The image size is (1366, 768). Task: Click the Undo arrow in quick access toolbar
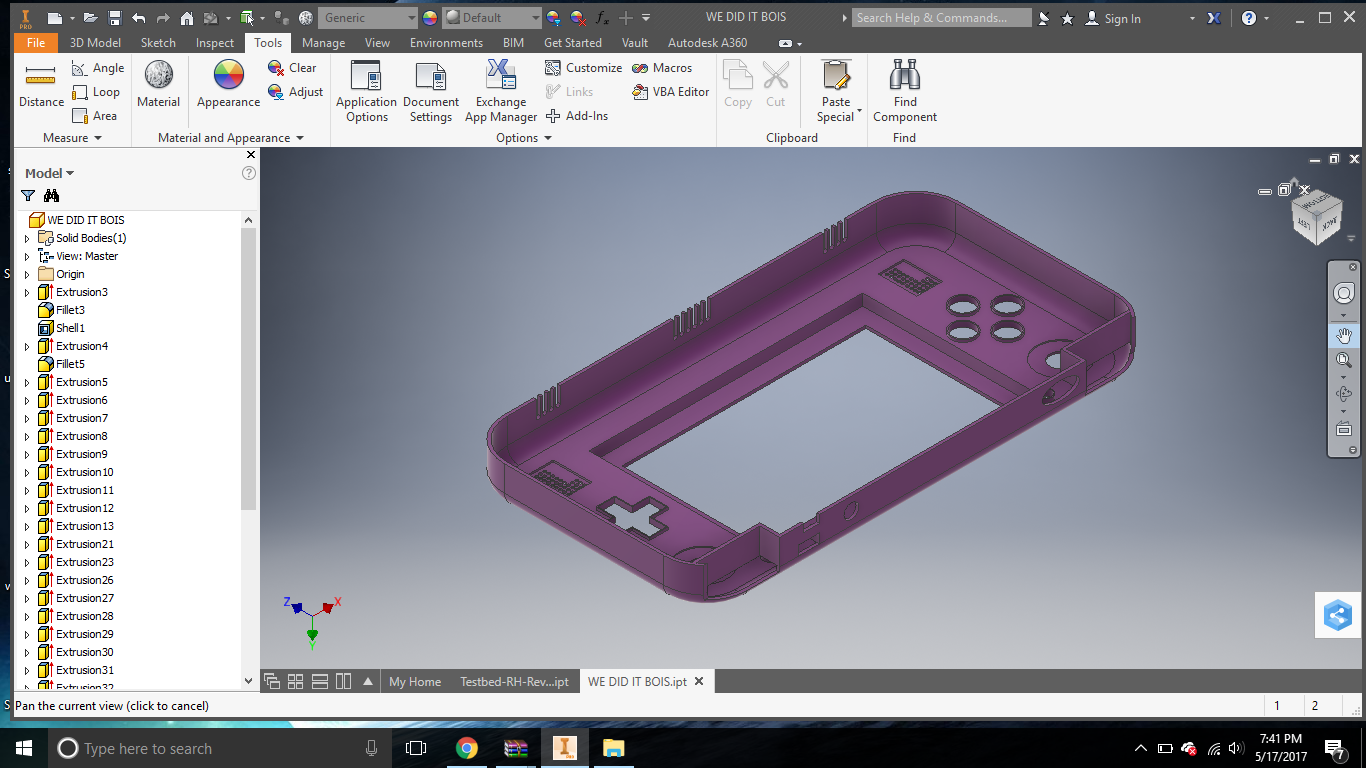(139, 18)
